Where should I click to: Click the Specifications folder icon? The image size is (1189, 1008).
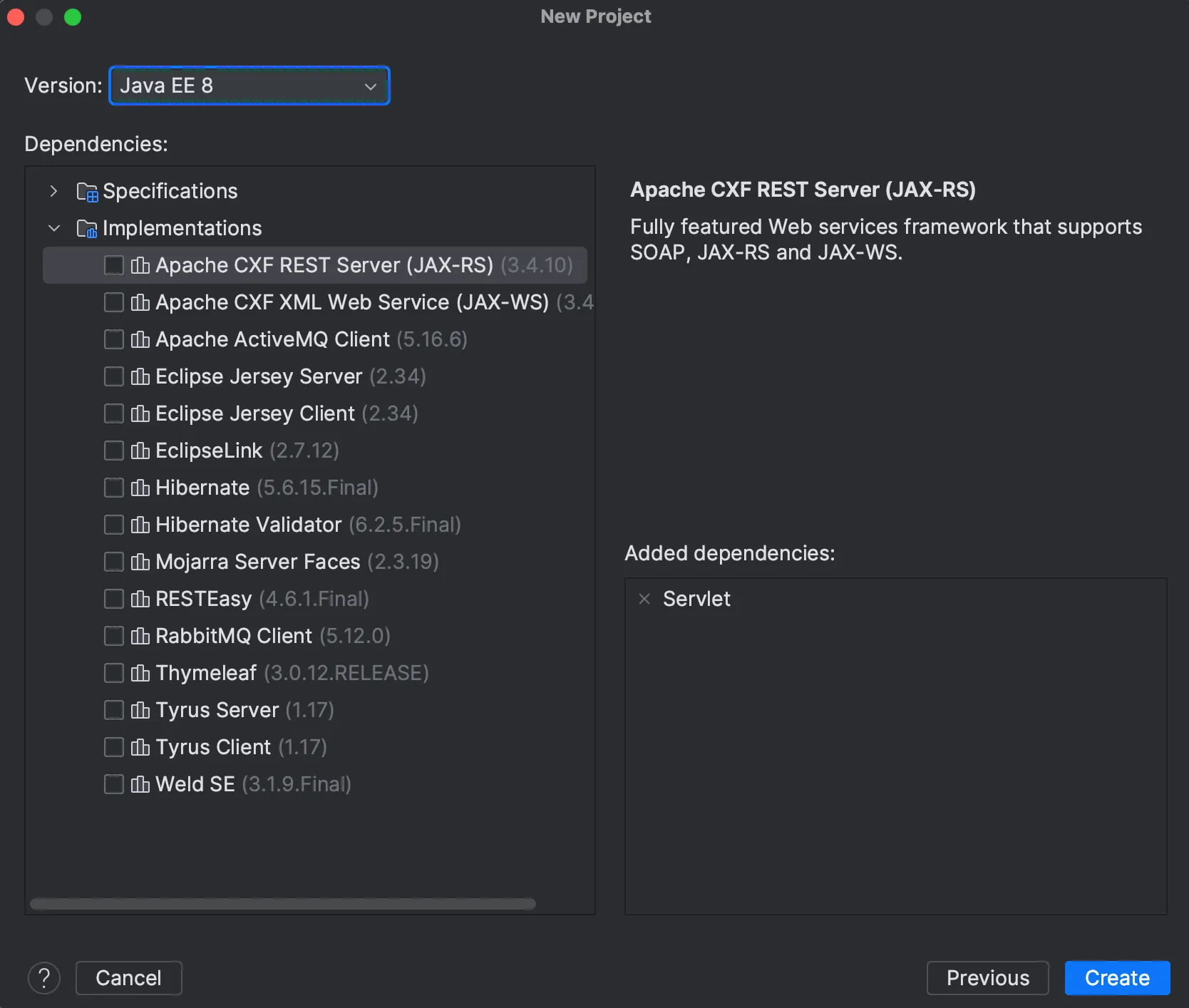(x=87, y=192)
